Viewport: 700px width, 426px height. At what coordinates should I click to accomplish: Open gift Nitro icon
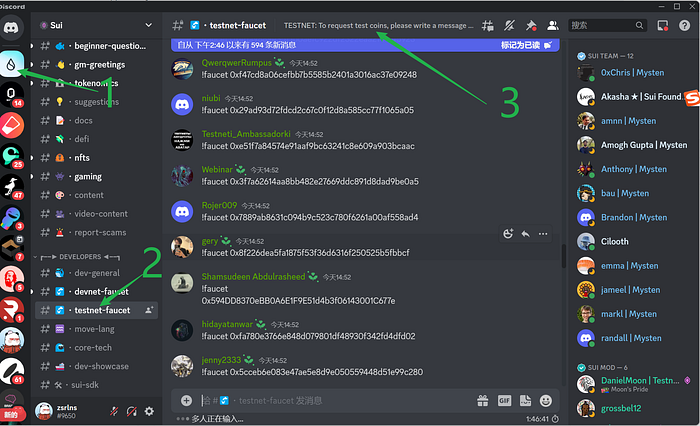(483, 401)
